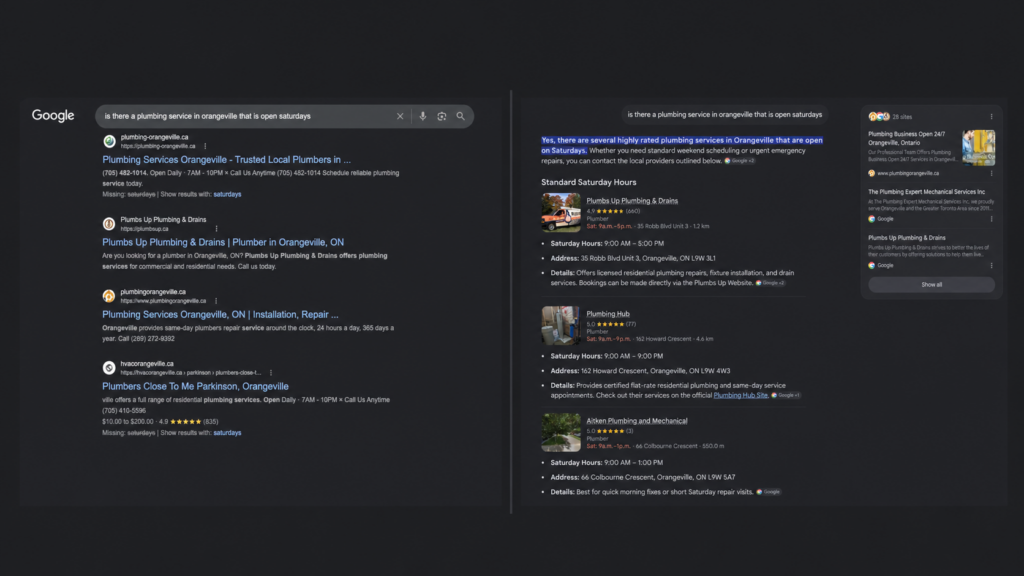The height and width of the screenshot is (576, 1024).
Task: Click the Saturday Hours 9:00 AM – 1:00 PM line
Action: pos(607,462)
